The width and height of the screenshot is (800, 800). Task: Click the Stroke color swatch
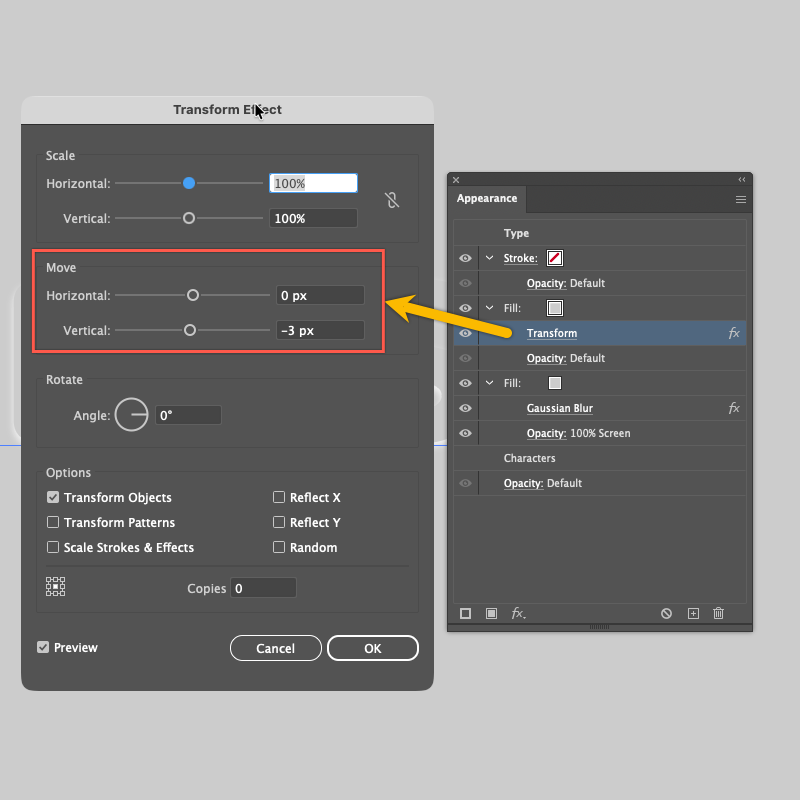[555, 258]
